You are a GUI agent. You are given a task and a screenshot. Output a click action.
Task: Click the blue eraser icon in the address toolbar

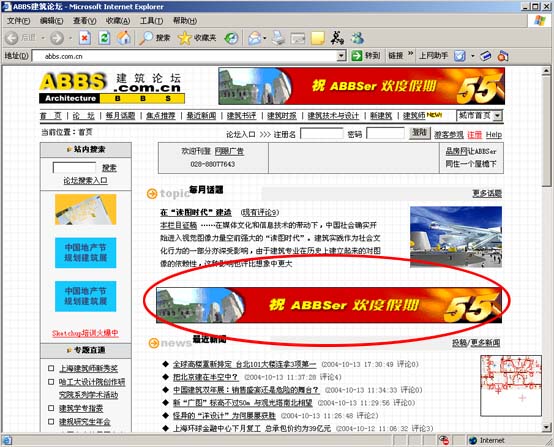486,55
